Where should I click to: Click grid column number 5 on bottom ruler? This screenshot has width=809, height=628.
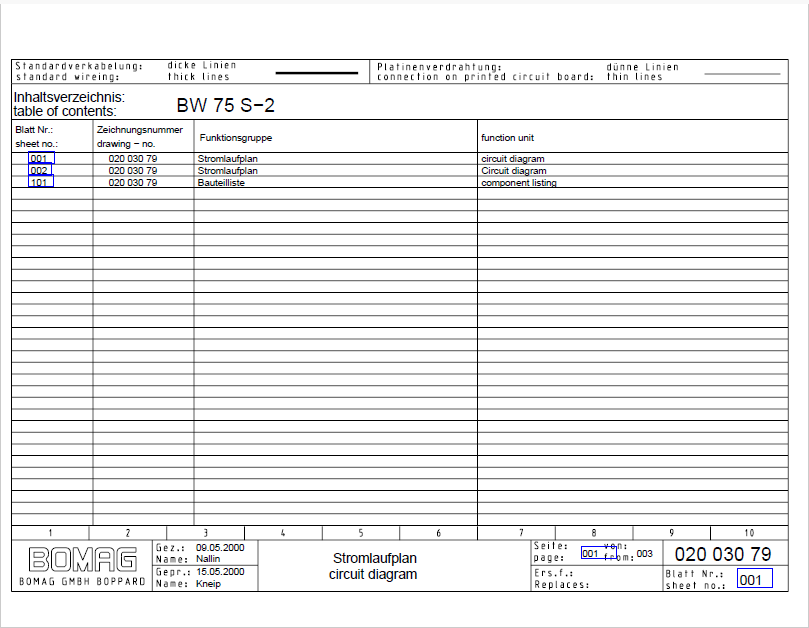pos(361,533)
